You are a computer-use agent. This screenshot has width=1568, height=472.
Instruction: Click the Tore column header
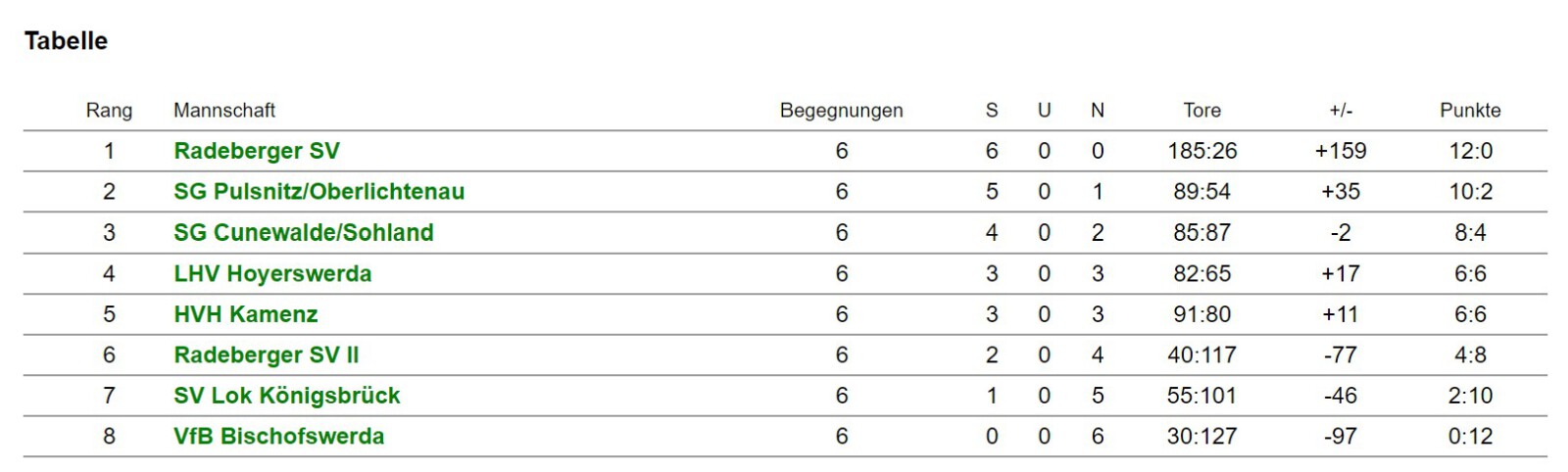(x=1202, y=111)
